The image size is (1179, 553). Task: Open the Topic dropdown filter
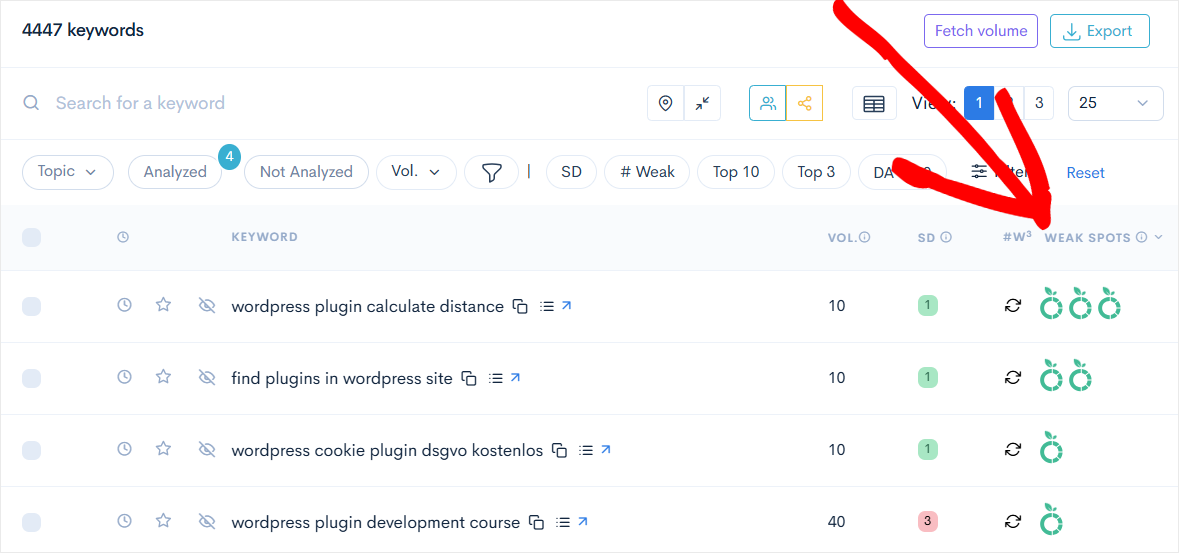pyautogui.click(x=67, y=172)
